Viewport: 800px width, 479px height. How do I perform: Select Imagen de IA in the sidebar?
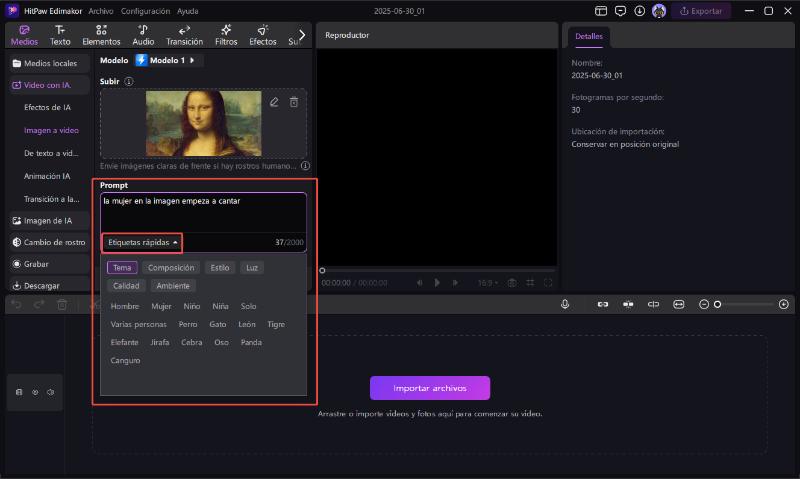49,220
